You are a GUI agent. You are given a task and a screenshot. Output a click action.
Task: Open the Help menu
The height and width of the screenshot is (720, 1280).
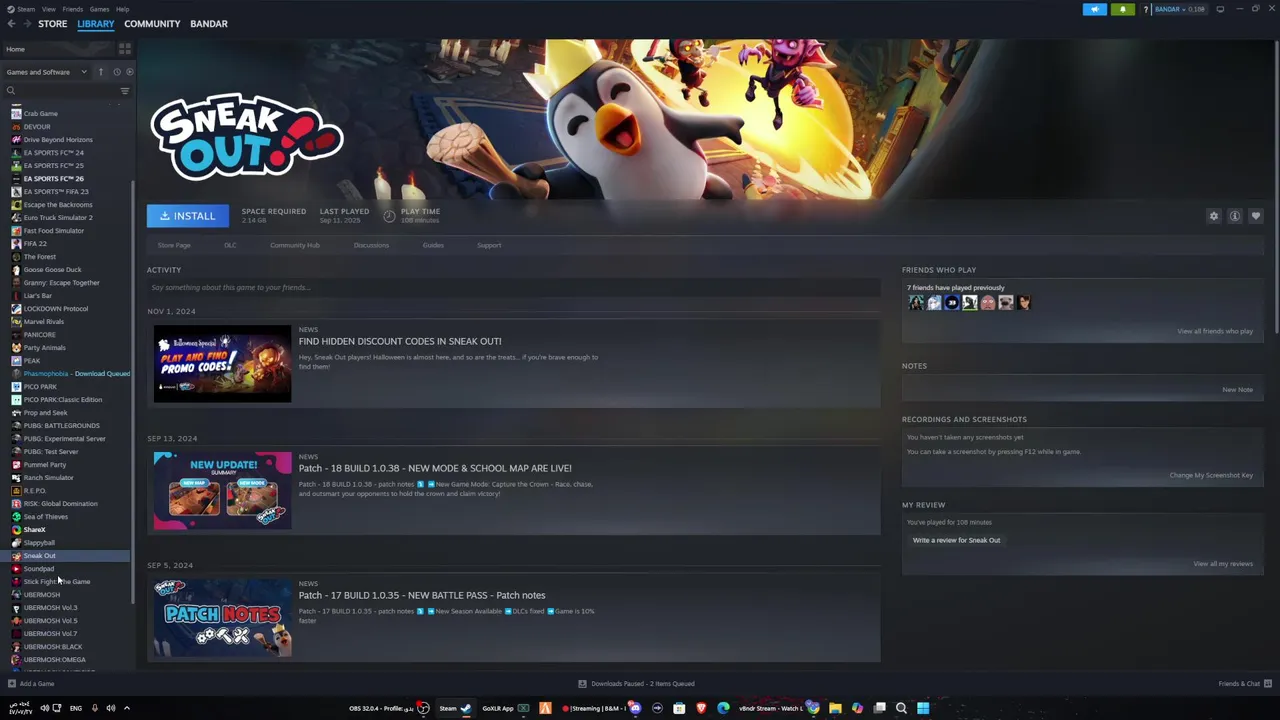122,9
